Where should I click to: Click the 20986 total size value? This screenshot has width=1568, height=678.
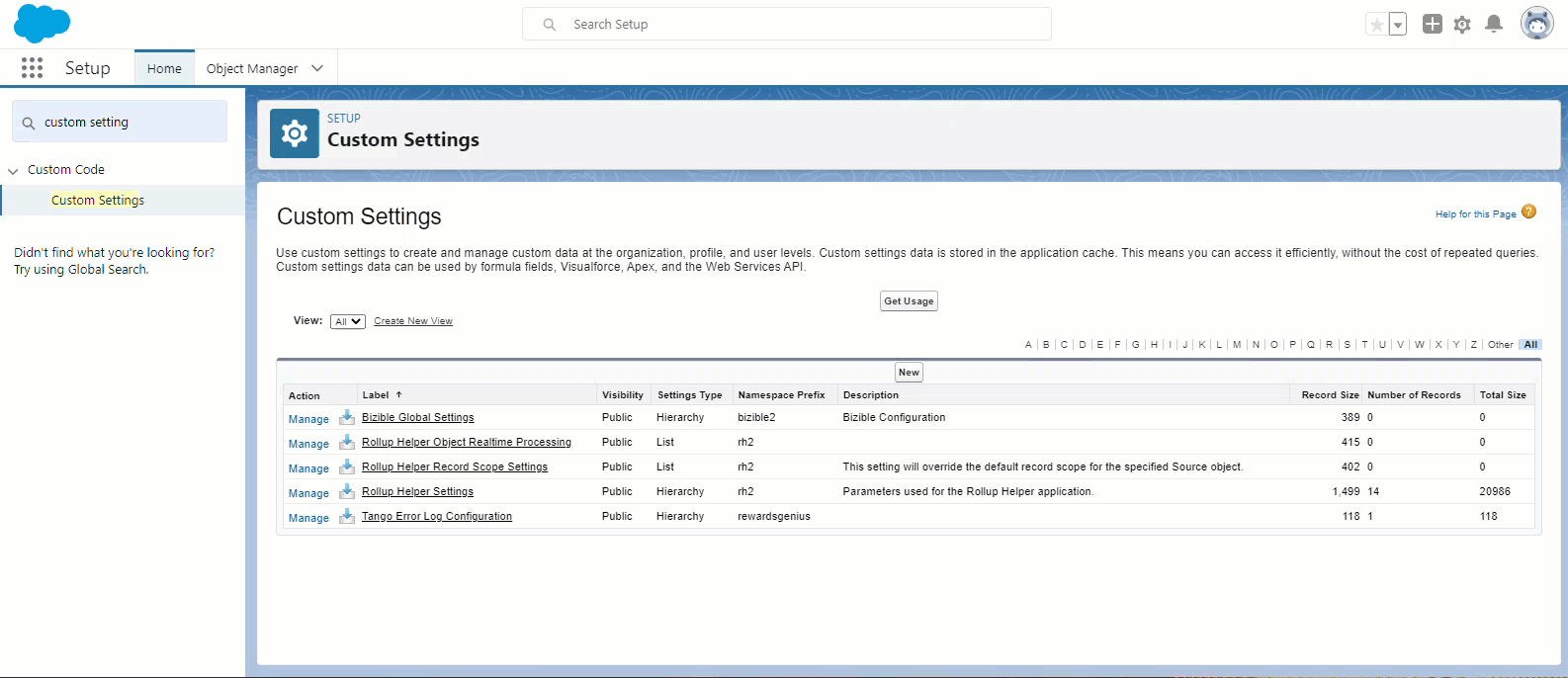1495,491
